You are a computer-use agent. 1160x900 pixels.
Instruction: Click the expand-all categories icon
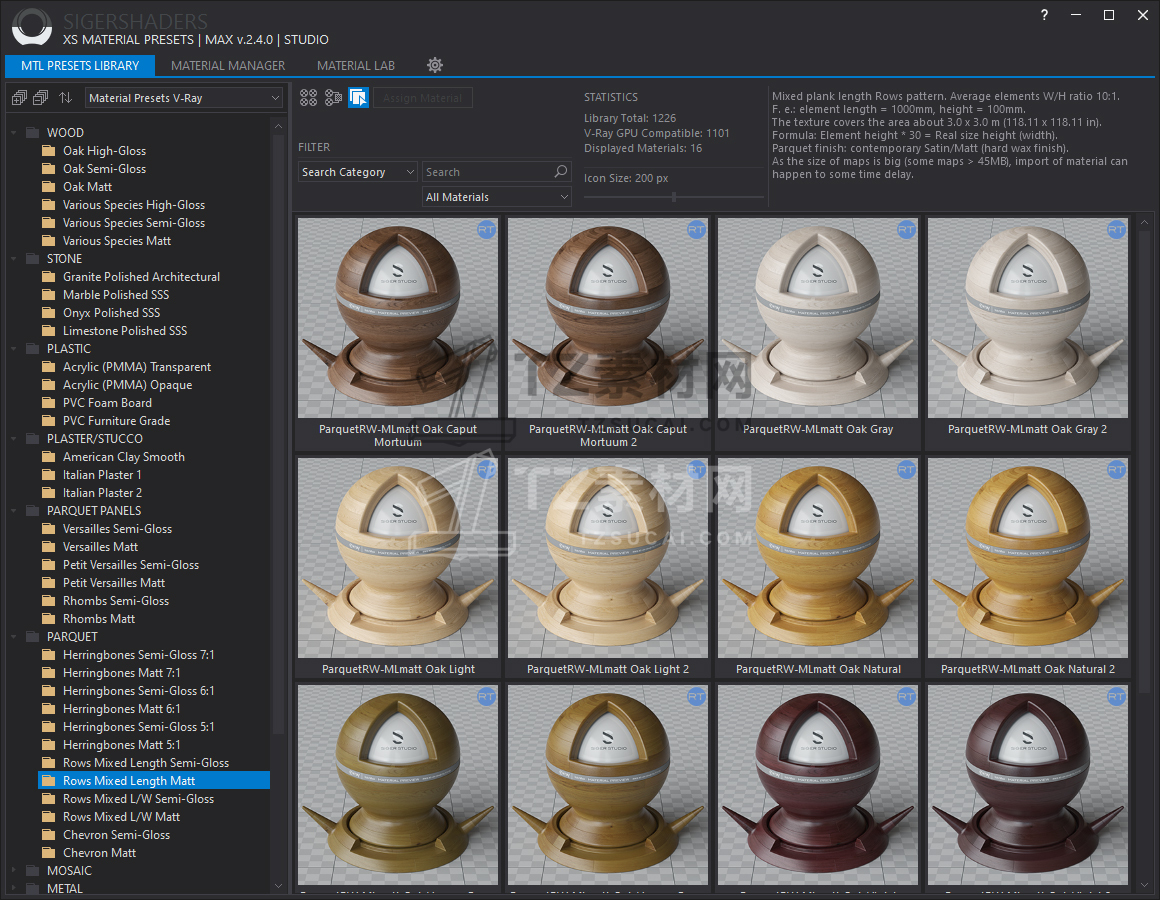[x=19, y=98]
